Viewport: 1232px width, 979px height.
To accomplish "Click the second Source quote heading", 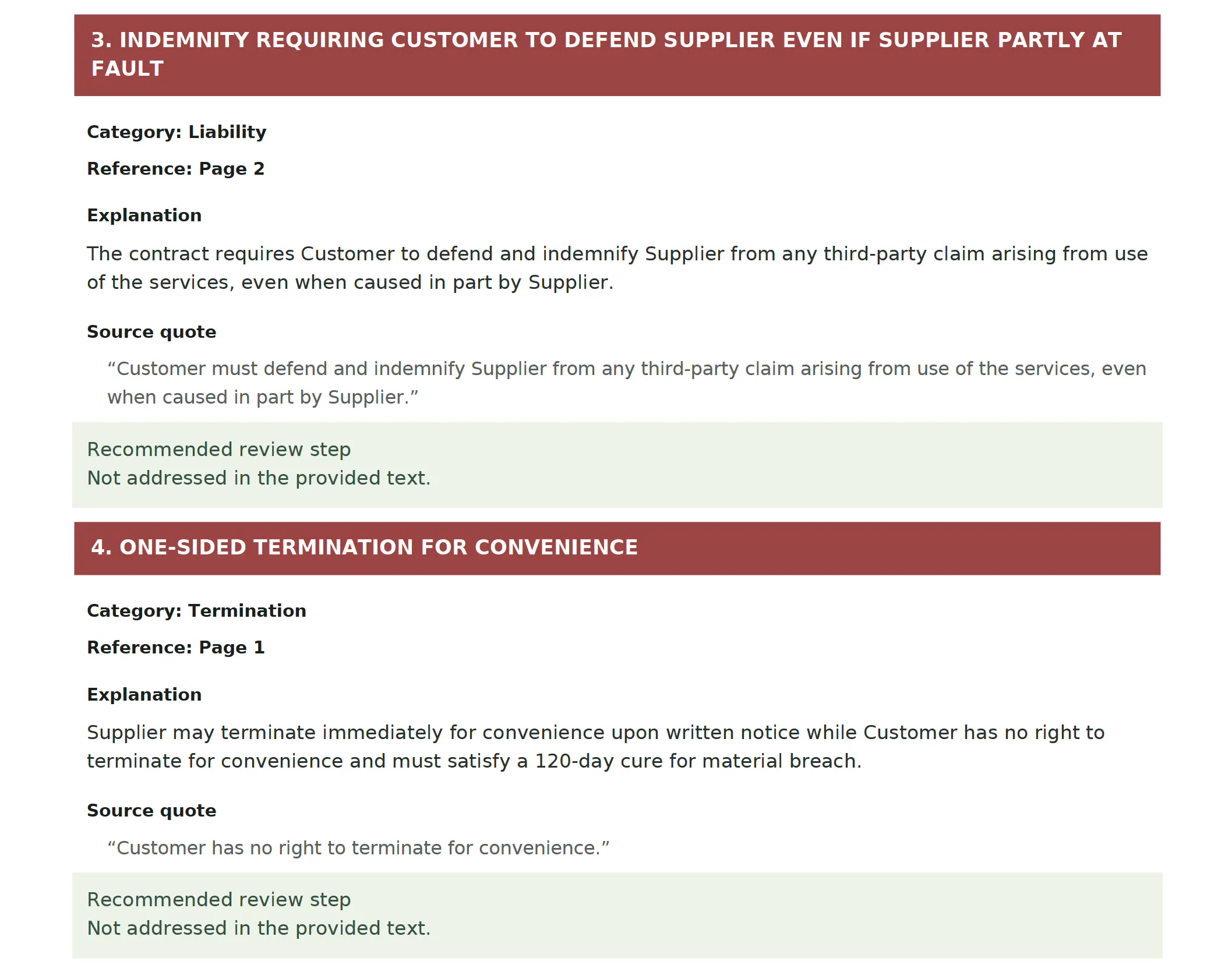I will coord(151,811).
